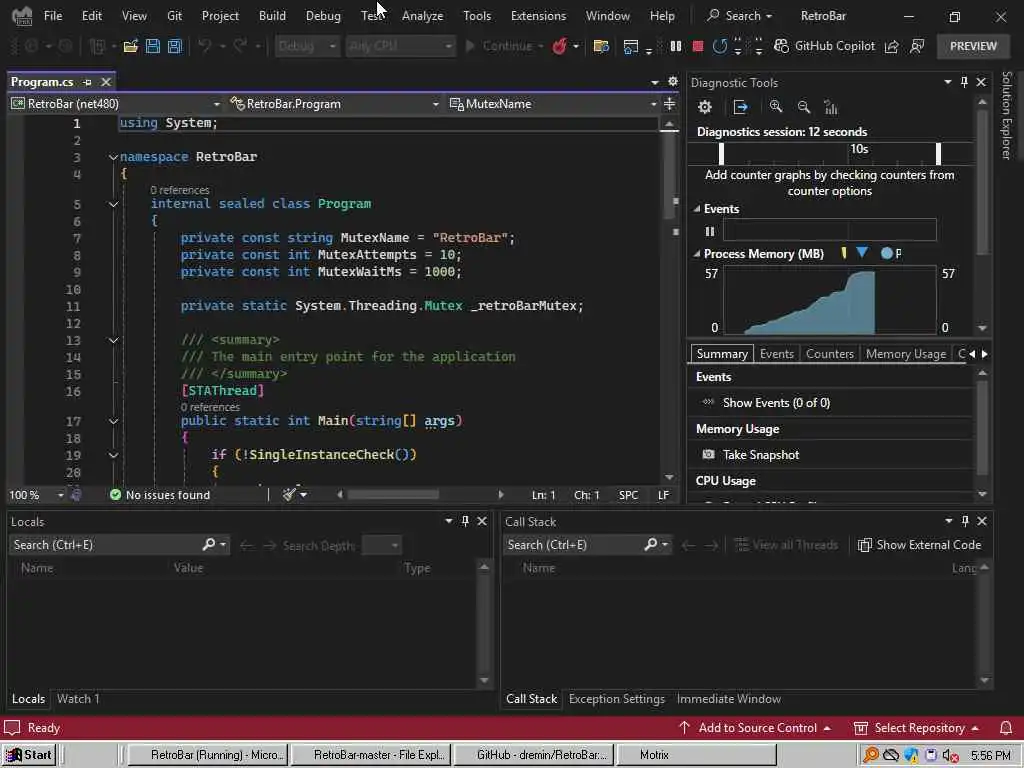Switch to GitHub dremin/RetroBar taskbar item
Viewport: 1024px width, 768px height.
pyautogui.click(x=535, y=755)
